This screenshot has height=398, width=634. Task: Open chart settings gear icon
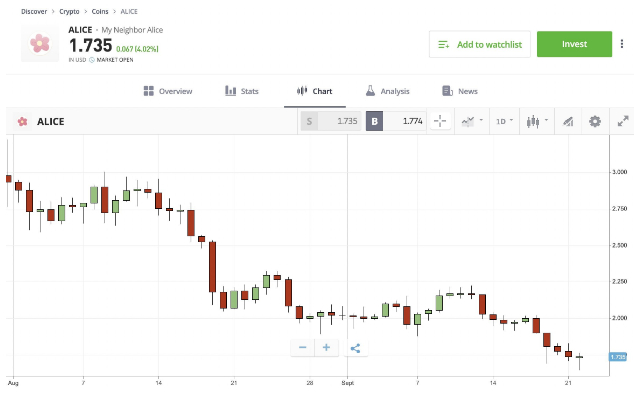point(595,121)
